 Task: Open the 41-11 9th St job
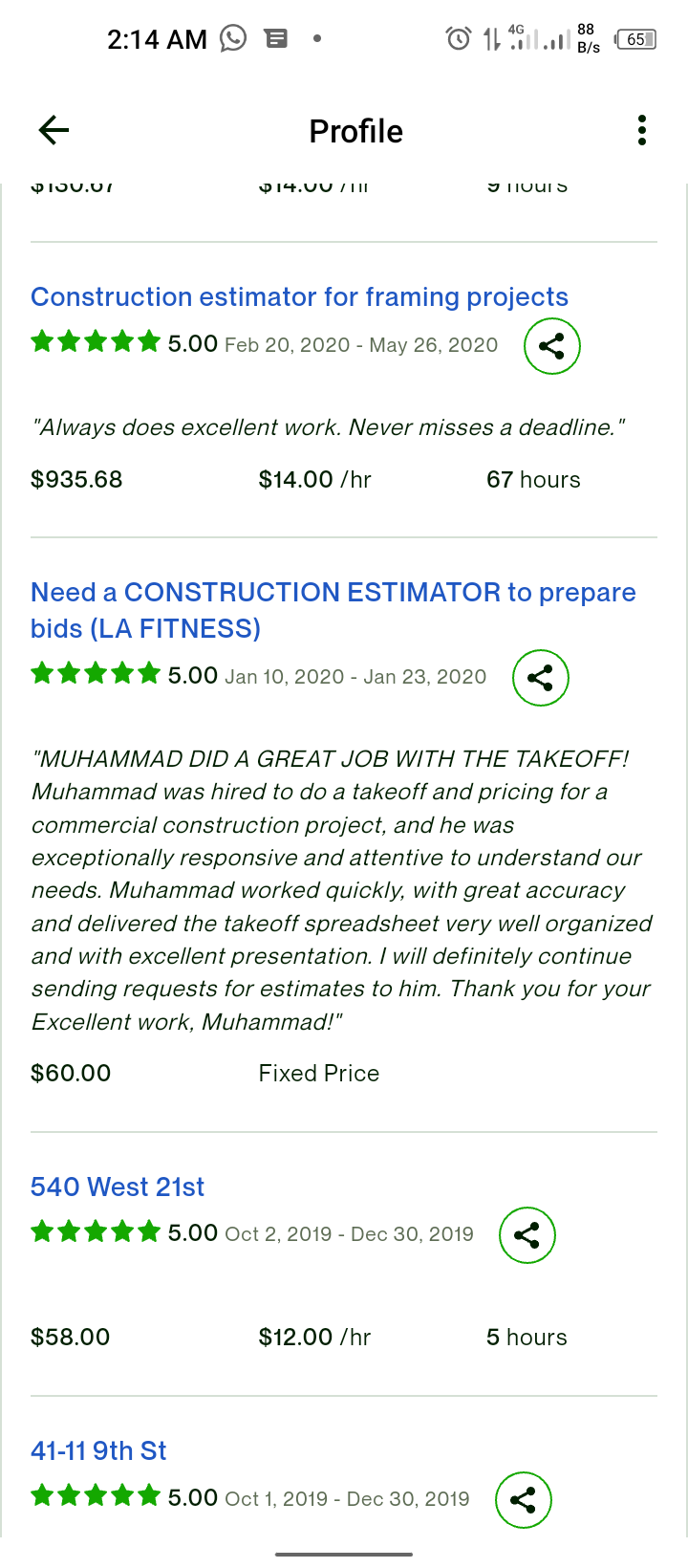pos(98,1451)
